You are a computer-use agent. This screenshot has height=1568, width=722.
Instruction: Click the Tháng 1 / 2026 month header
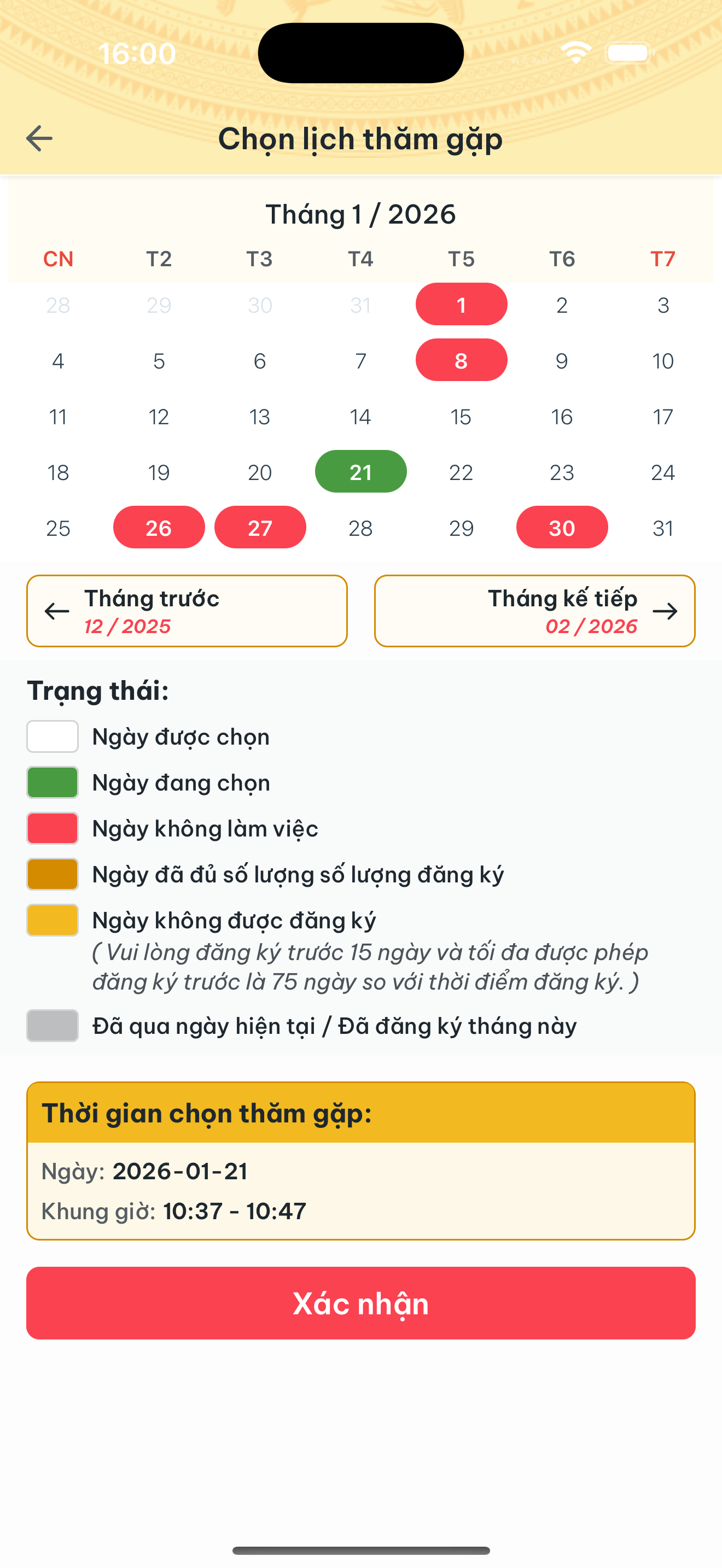[360, 214]
